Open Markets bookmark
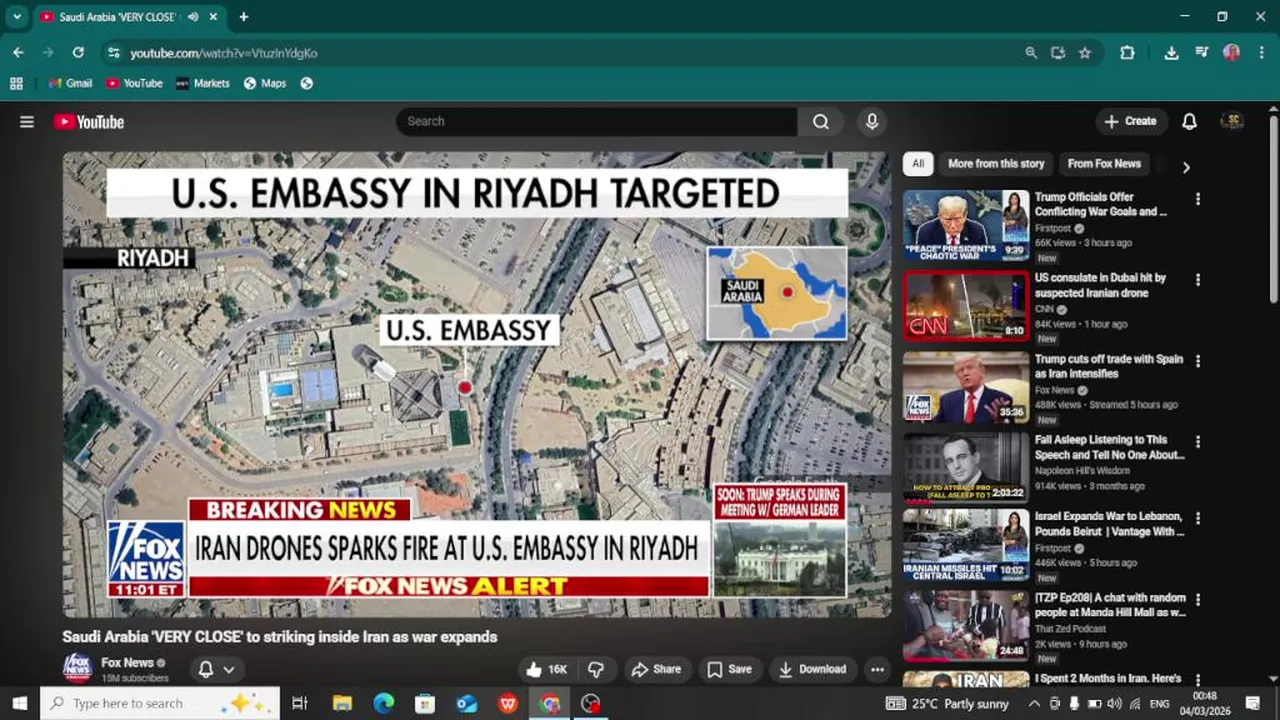Image resolution: width=1280 pixels, height=720 pixels. [x=203, y=84]
